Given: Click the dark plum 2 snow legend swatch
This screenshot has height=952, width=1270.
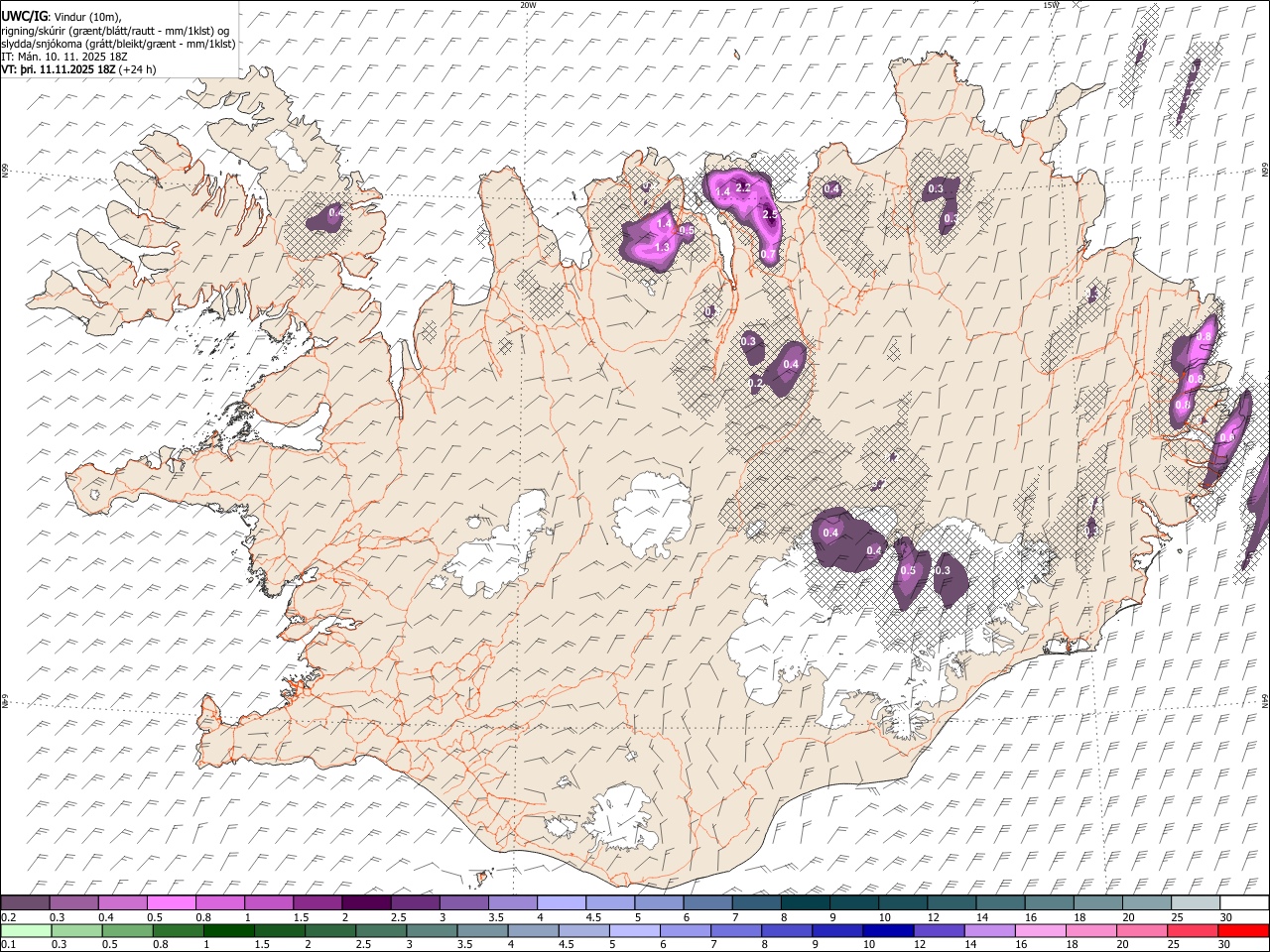Looking at the screenshot, I should [366, 903].
